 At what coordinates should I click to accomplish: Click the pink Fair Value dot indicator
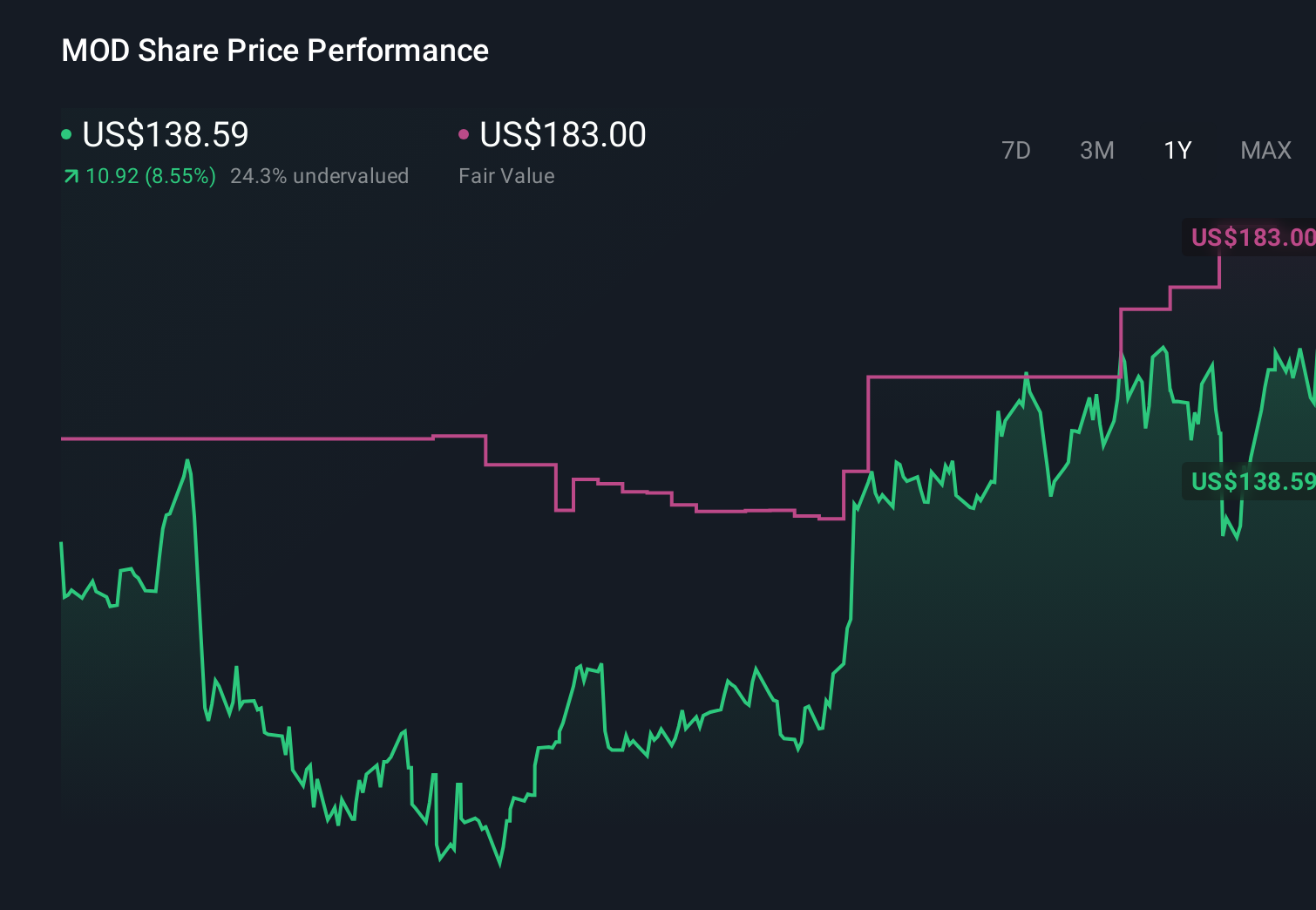click(x=465, y=133)
